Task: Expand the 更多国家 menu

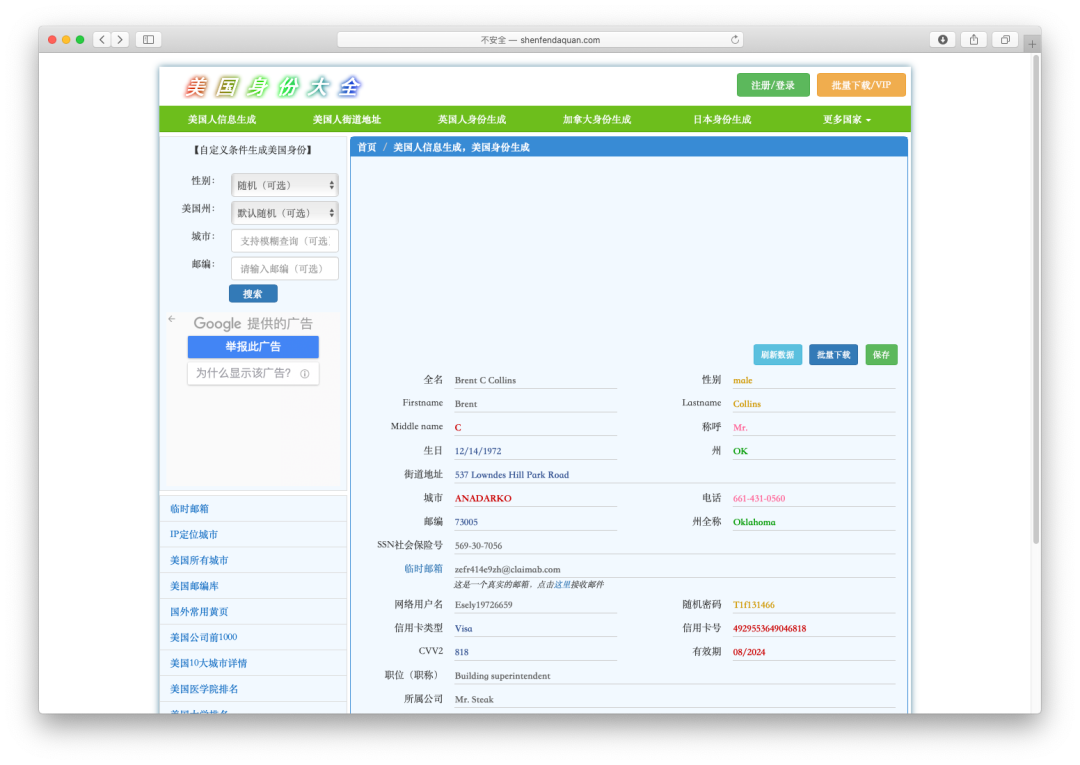Action: 847,119
